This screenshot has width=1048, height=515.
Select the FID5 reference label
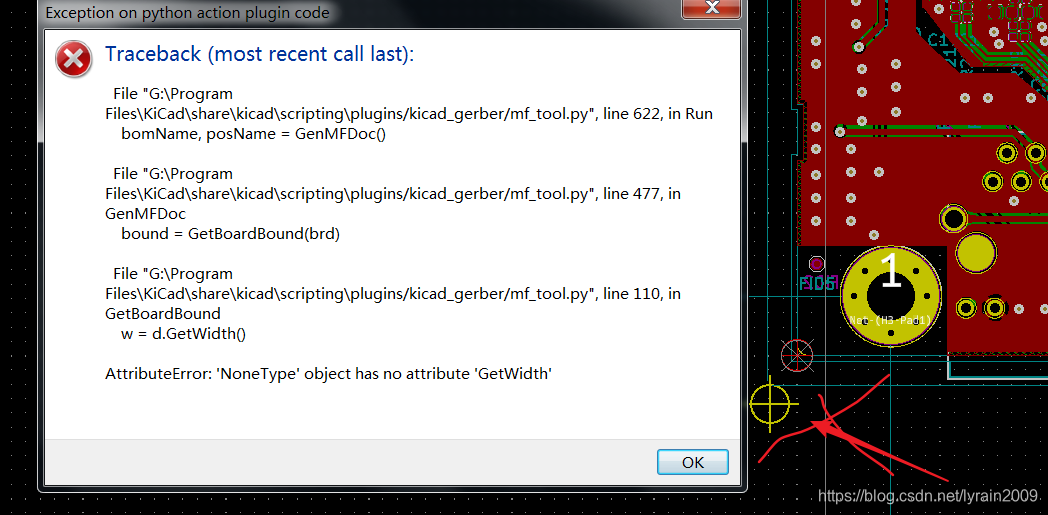819,283
